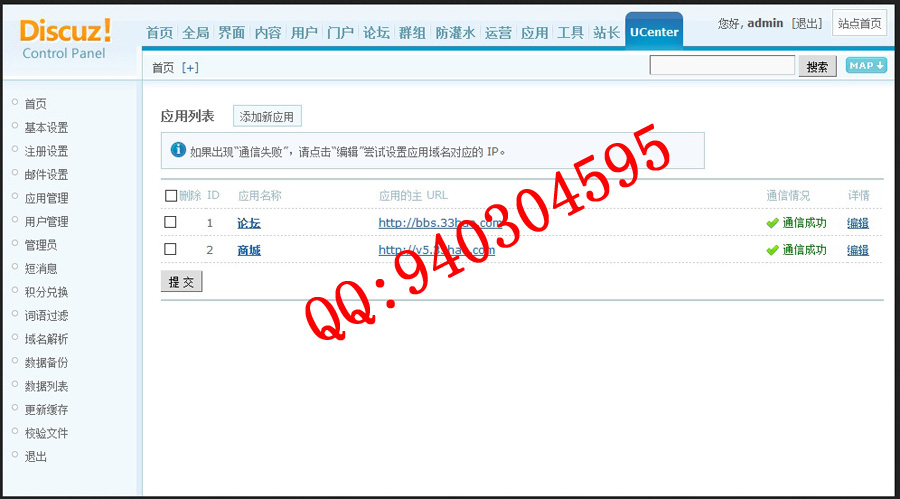900x499 pixels.
Task: Click the Discuz! Control Panel logo
Action: pos(65,38)
